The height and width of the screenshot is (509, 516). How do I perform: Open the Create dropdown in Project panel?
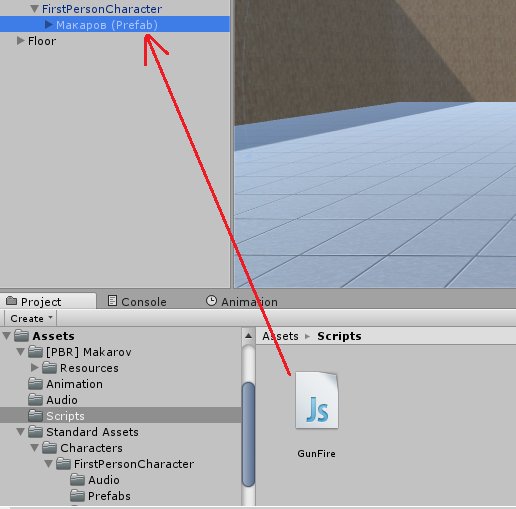[x=30, y=318]
